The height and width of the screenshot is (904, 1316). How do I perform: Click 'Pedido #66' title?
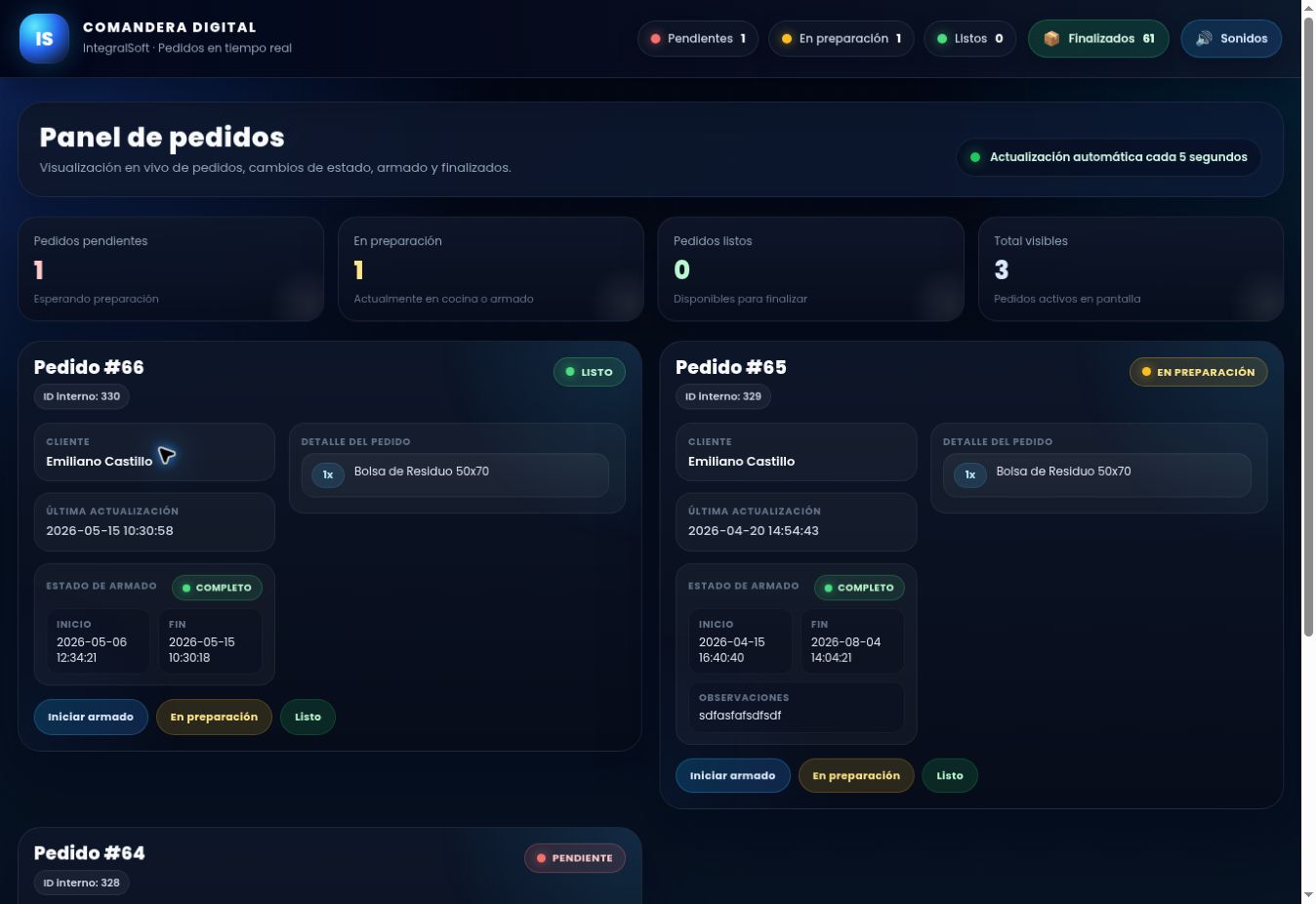click(x=89, y=367)
